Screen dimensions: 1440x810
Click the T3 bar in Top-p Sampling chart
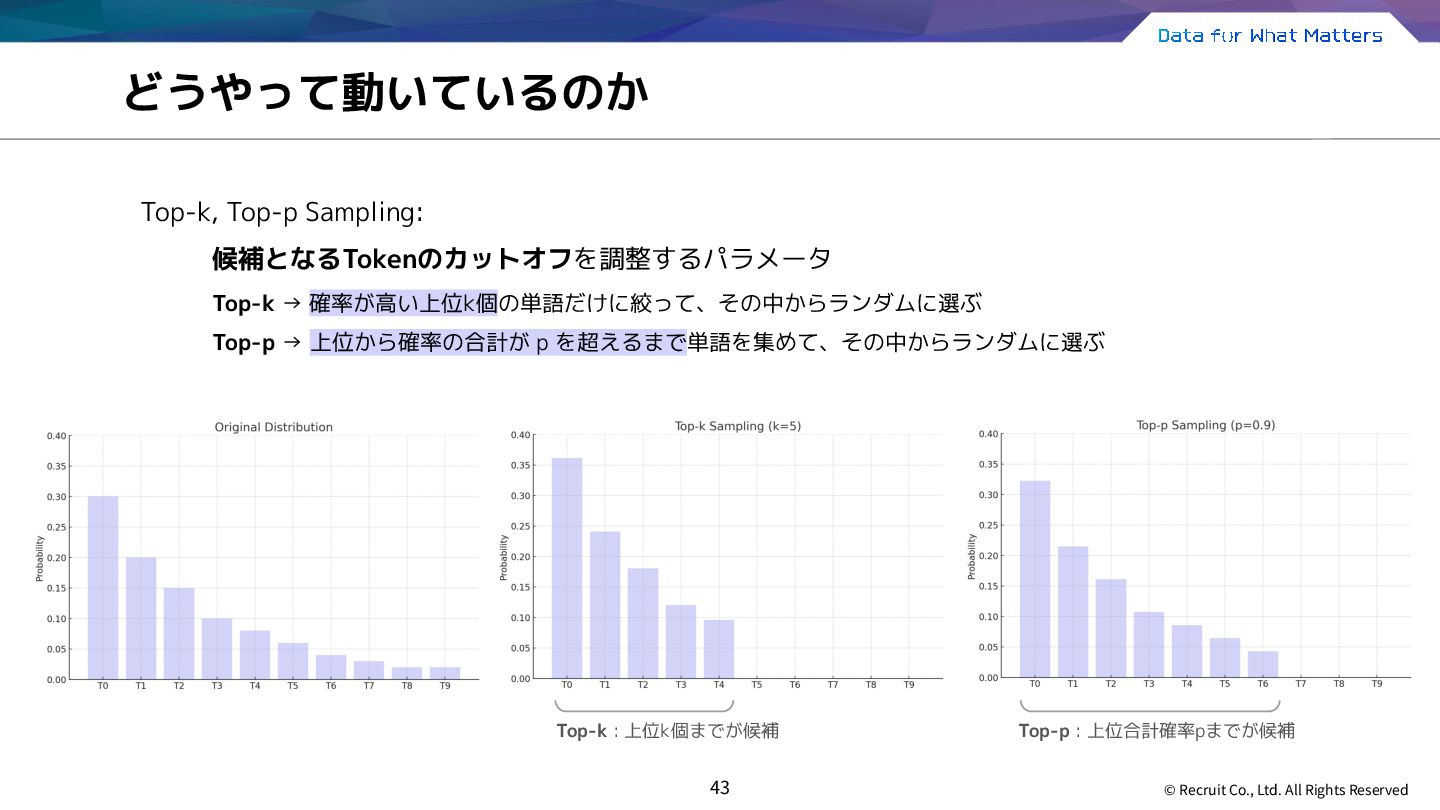pyautogui.click(x=1149, y=644)
